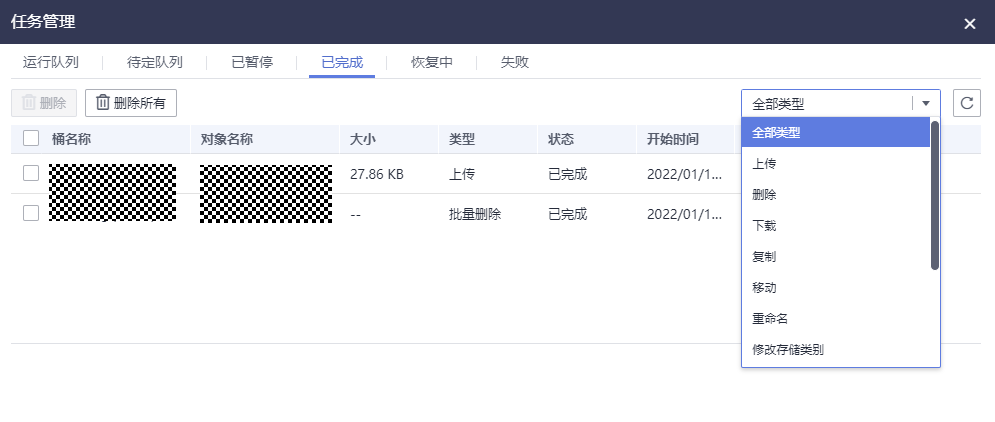
Task: Click the 桶名称 column header
Action: pyautogui.click(x=72, y=139)
